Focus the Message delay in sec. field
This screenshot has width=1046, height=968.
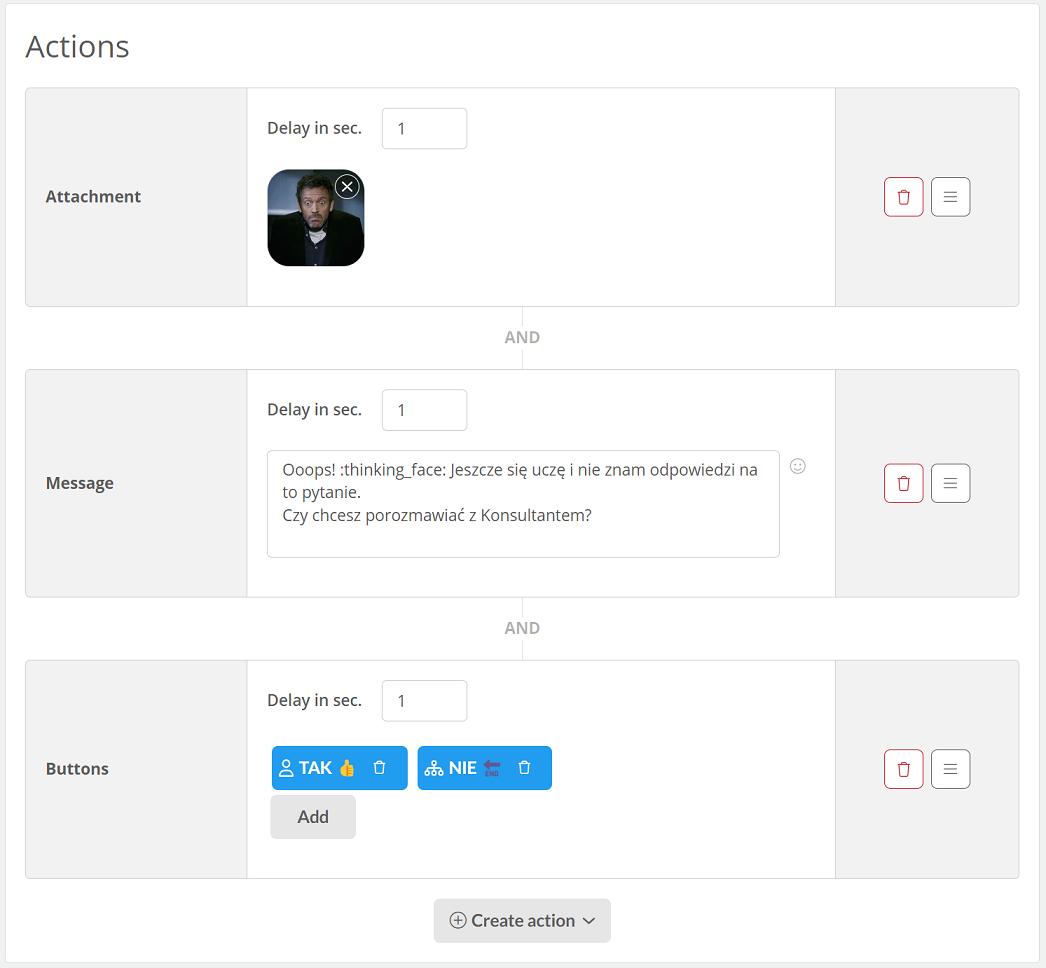click(424, 410)
